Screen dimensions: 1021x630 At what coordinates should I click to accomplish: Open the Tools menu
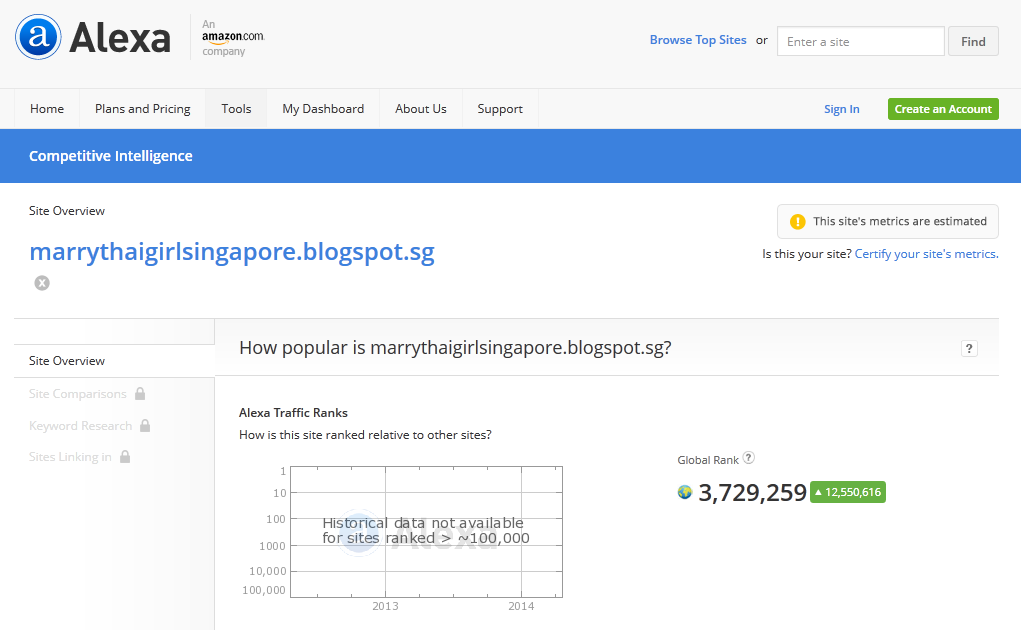236,109
